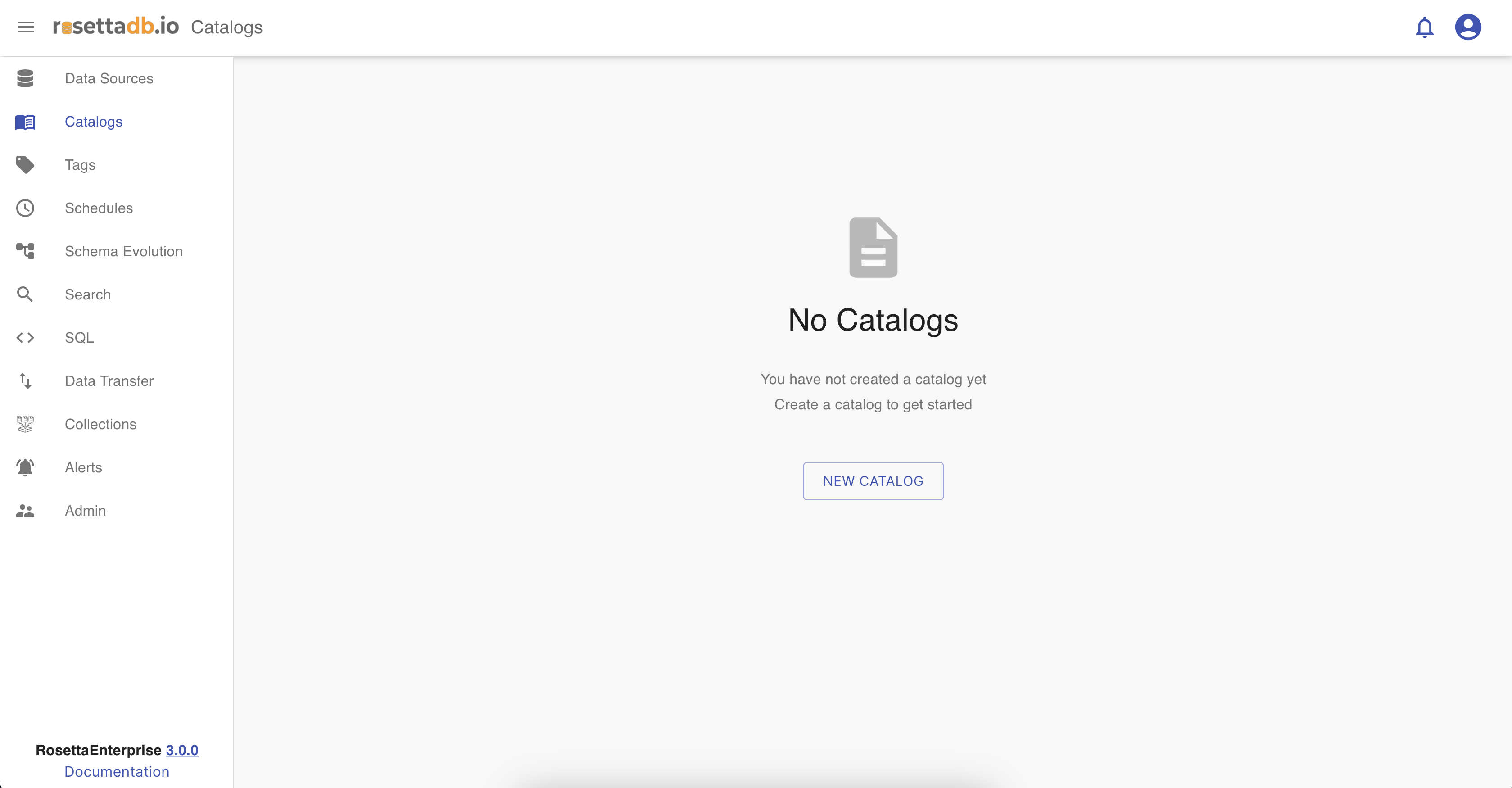Click the Collections icon in sidebar
The image size is (1512, 788).
point(25,424)
